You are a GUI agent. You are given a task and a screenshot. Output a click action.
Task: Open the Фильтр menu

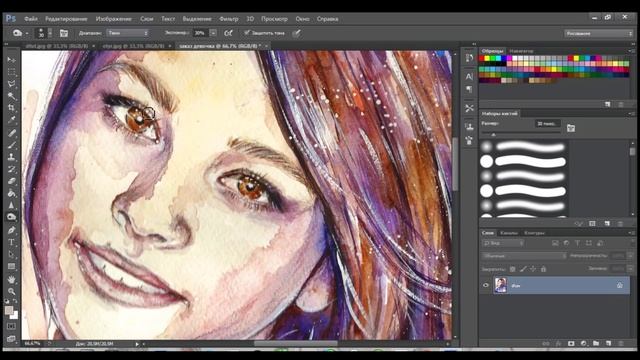point(229,19)
